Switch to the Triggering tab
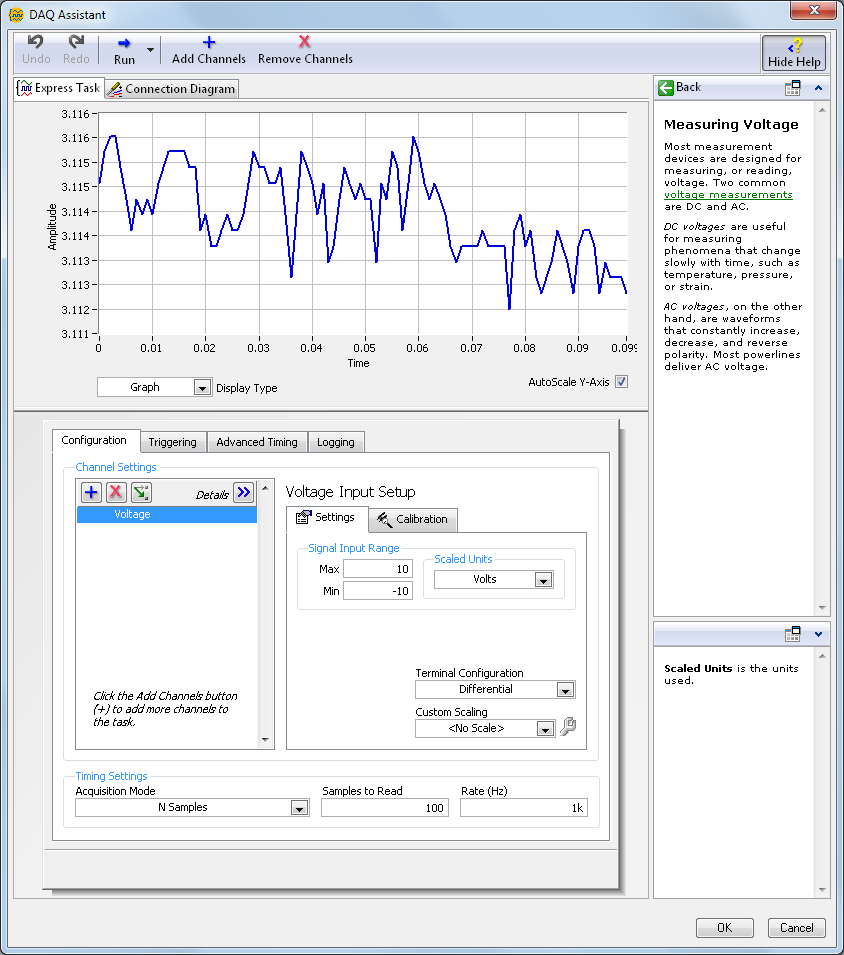844x955 pixels. (173, 442)
